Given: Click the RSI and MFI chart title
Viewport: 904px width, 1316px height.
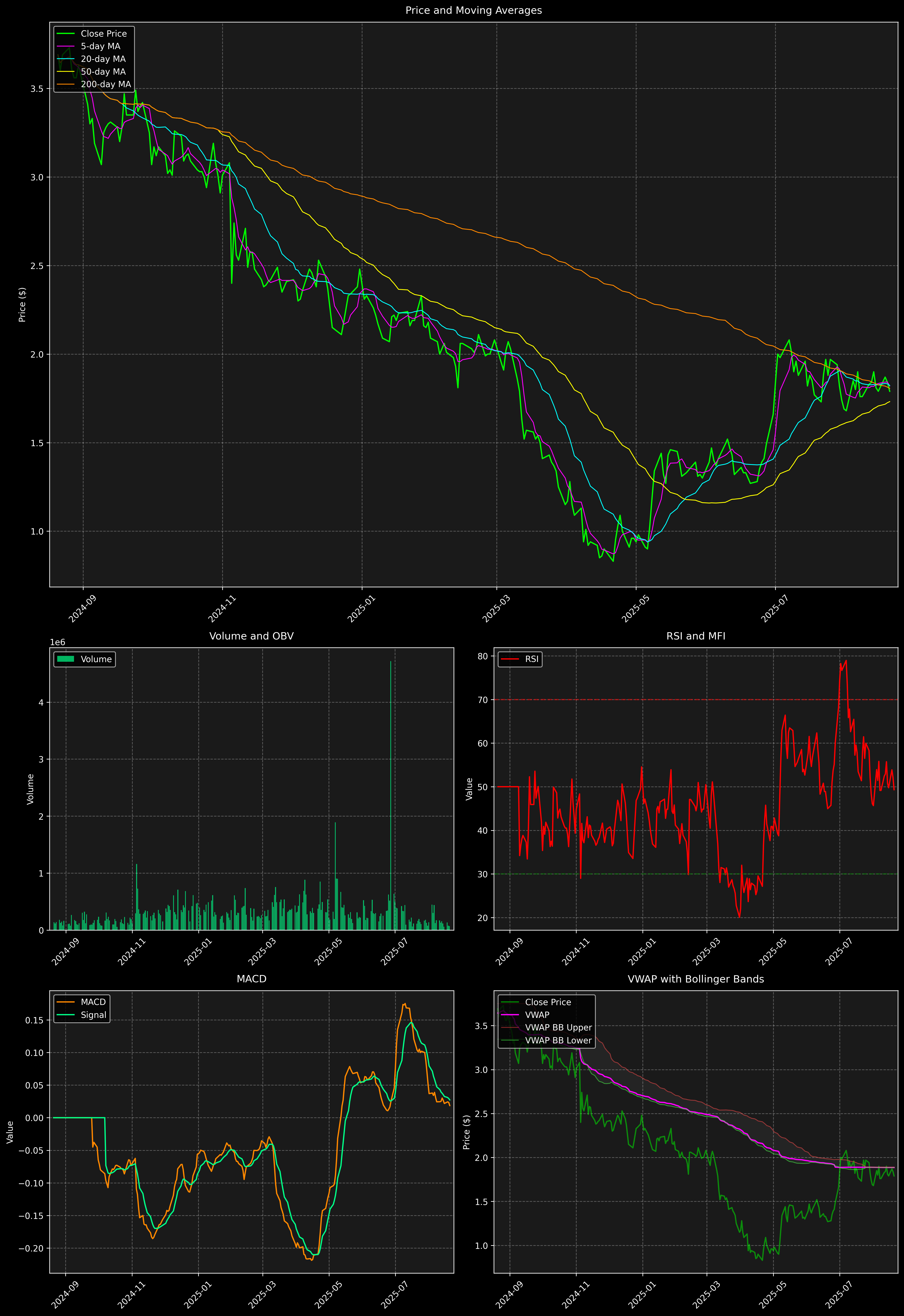Looking at the screenshot, I should click(695, 636).
